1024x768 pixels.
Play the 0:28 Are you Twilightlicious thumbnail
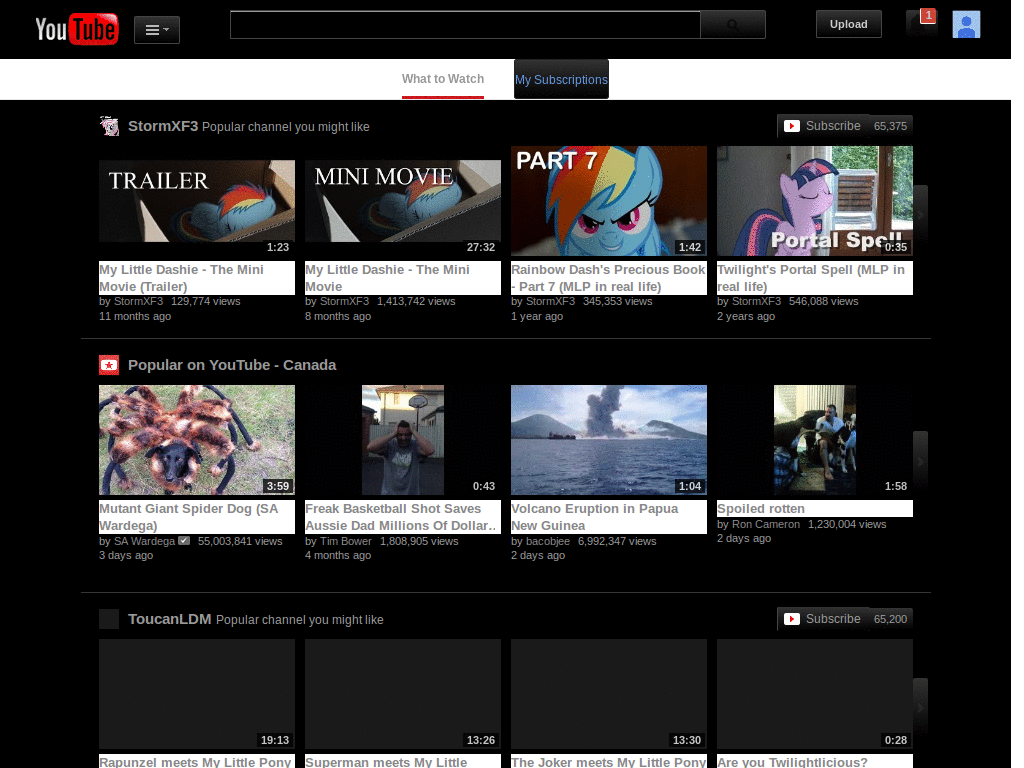pyautogui.click(x=815, y=694)
